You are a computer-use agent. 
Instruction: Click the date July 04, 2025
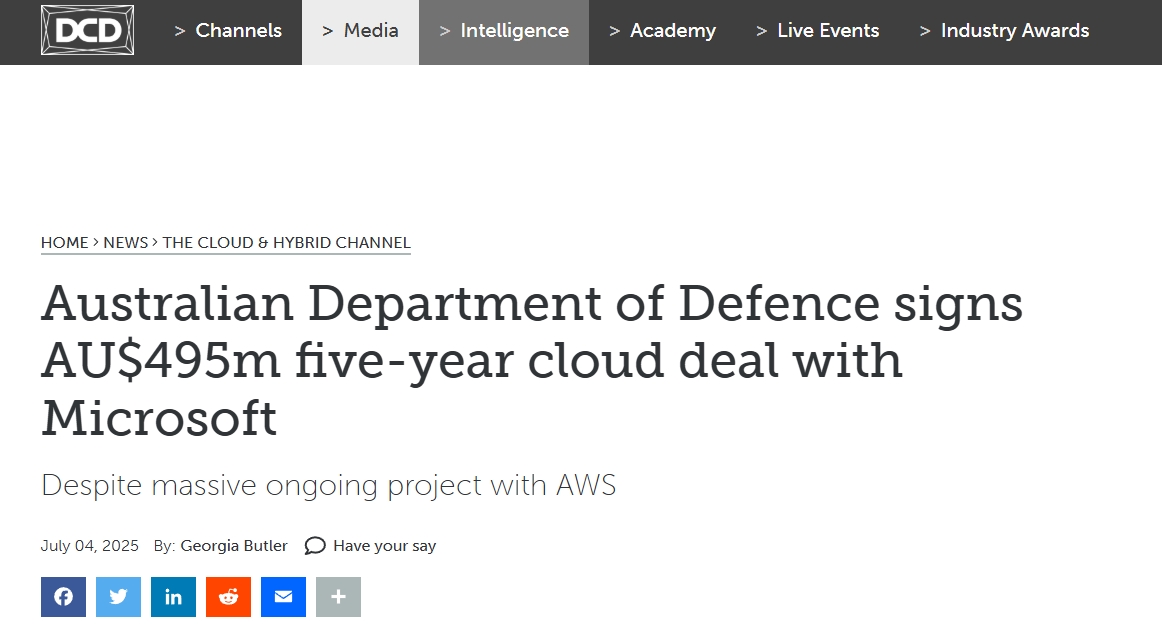[90, 546]
